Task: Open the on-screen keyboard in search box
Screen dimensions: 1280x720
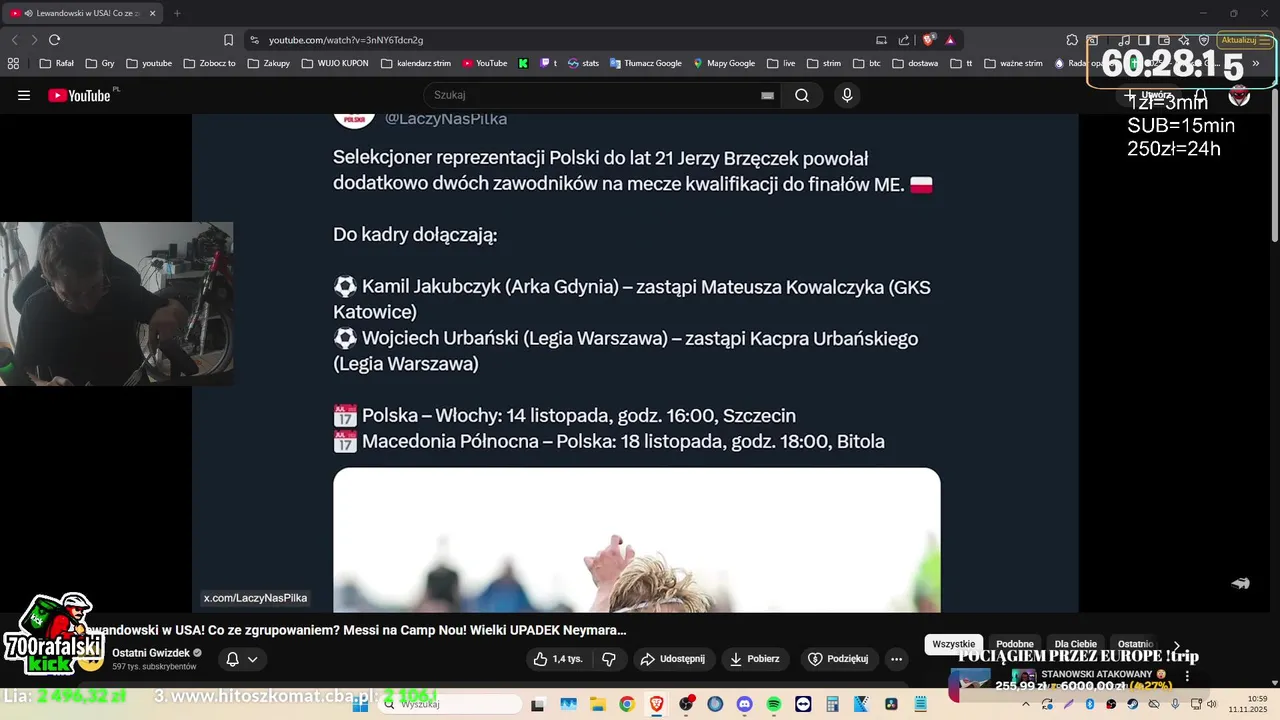Action: coord(767,95)
